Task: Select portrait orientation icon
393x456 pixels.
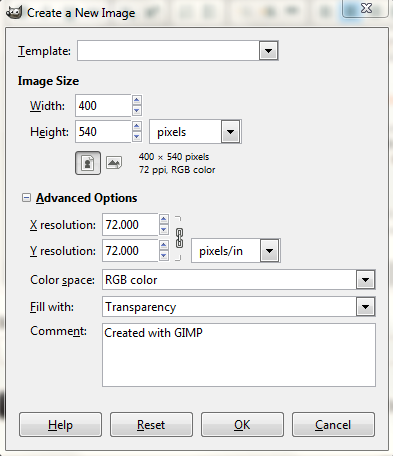Action: coord(88,163)
